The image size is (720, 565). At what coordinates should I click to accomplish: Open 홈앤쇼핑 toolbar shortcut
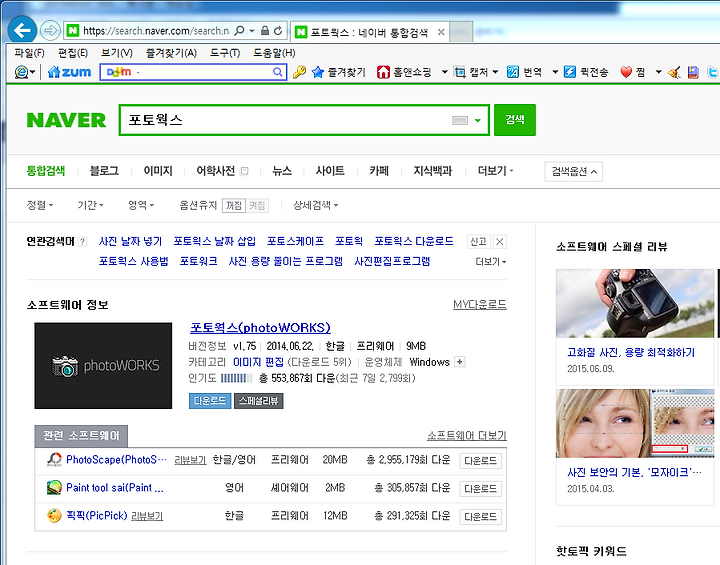pyautogui.click(x=405, y=72)
